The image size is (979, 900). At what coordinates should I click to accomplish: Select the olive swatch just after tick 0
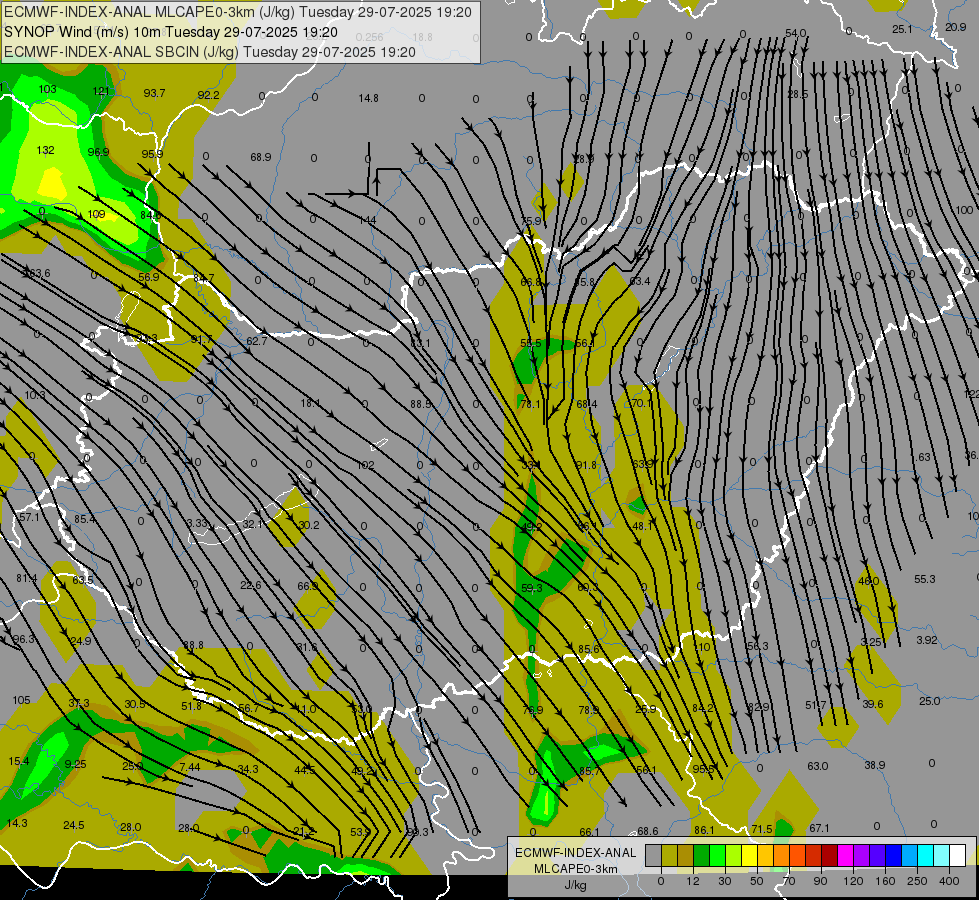(669, 856)
